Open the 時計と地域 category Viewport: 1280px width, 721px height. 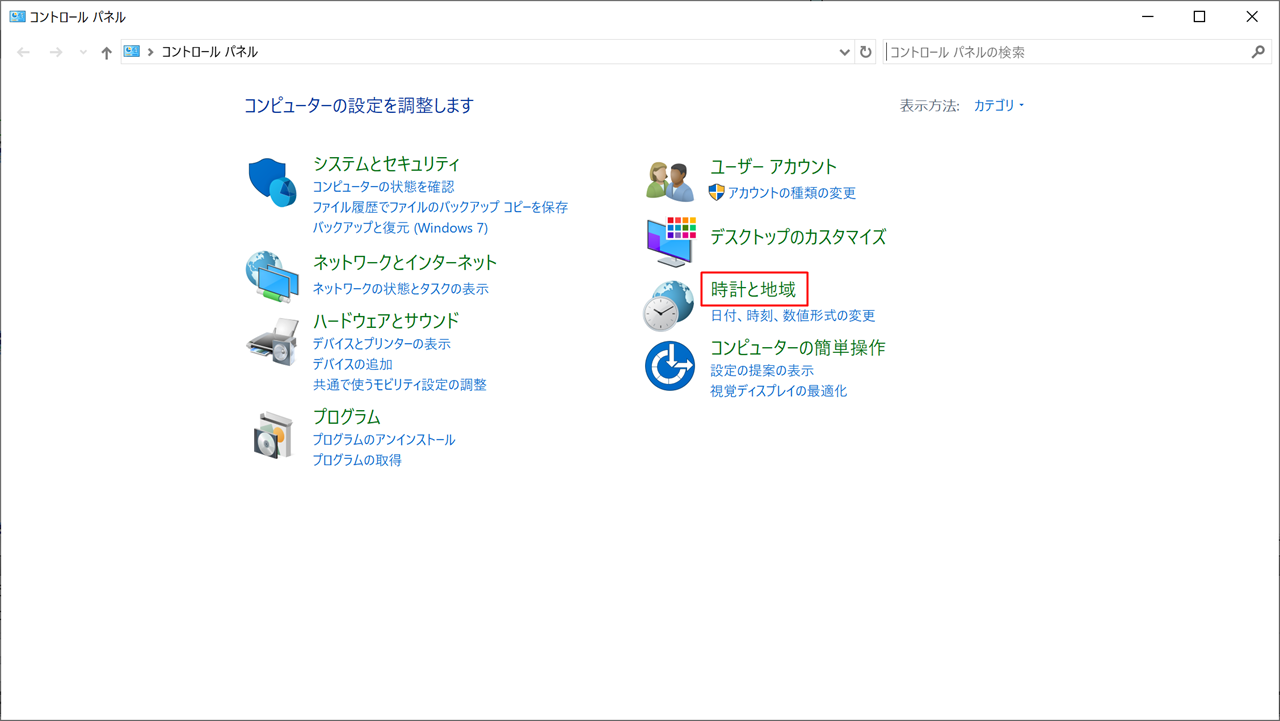[753, 290]
